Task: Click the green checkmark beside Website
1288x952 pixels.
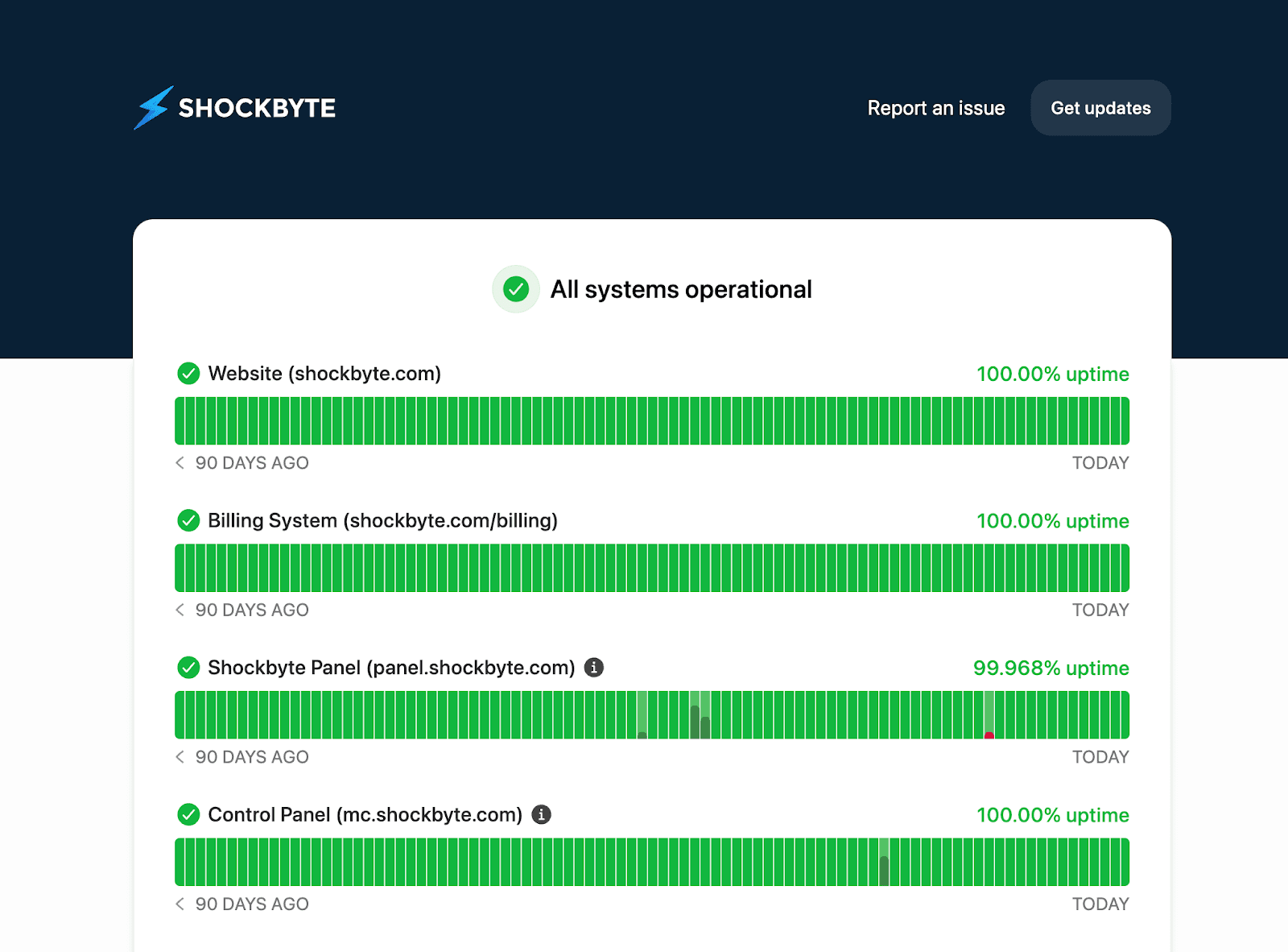Action: pos(188,373)
